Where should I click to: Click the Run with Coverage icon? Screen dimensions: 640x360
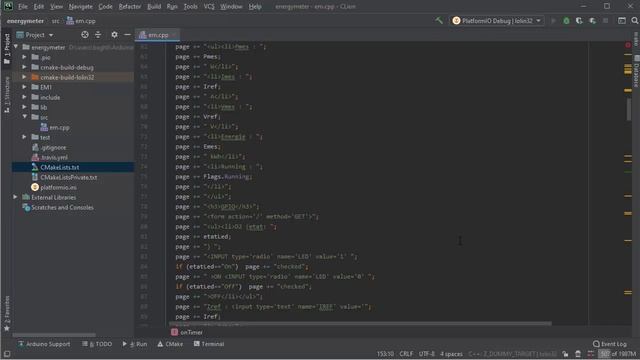pos(579,20)
